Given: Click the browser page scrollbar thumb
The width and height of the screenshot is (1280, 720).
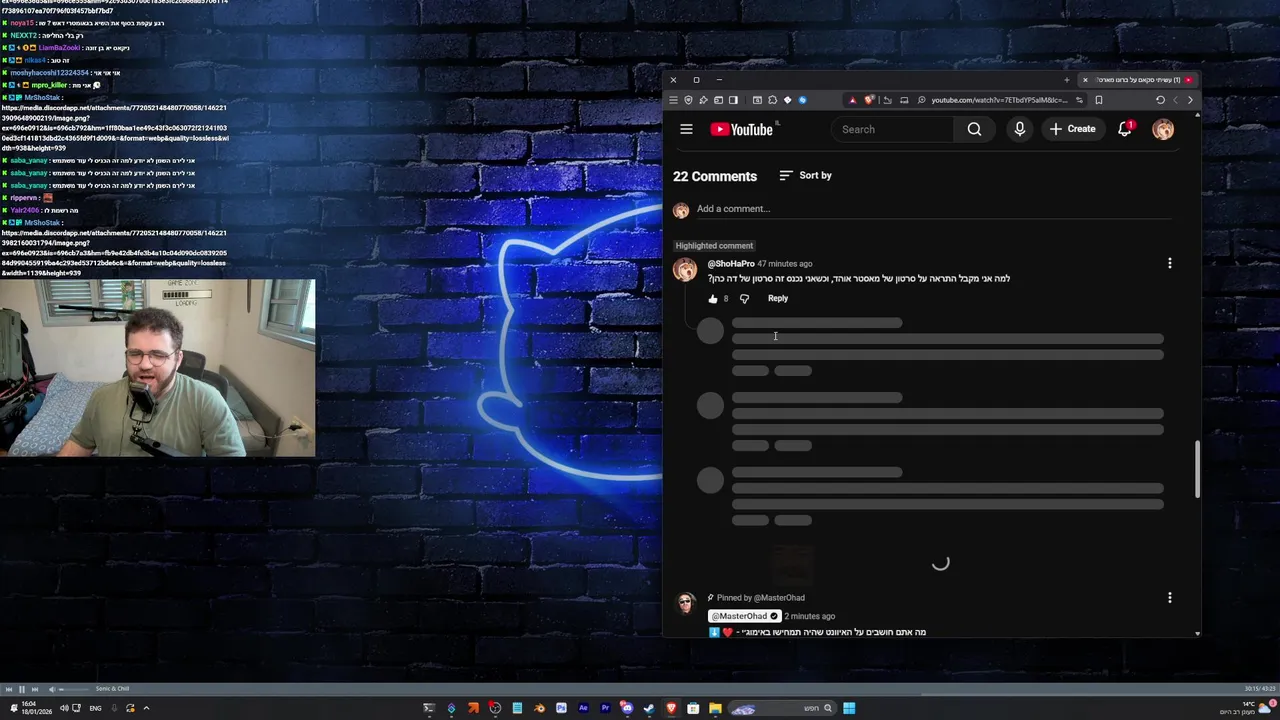Looking at the screenshot, I should tap(1196, 469).
